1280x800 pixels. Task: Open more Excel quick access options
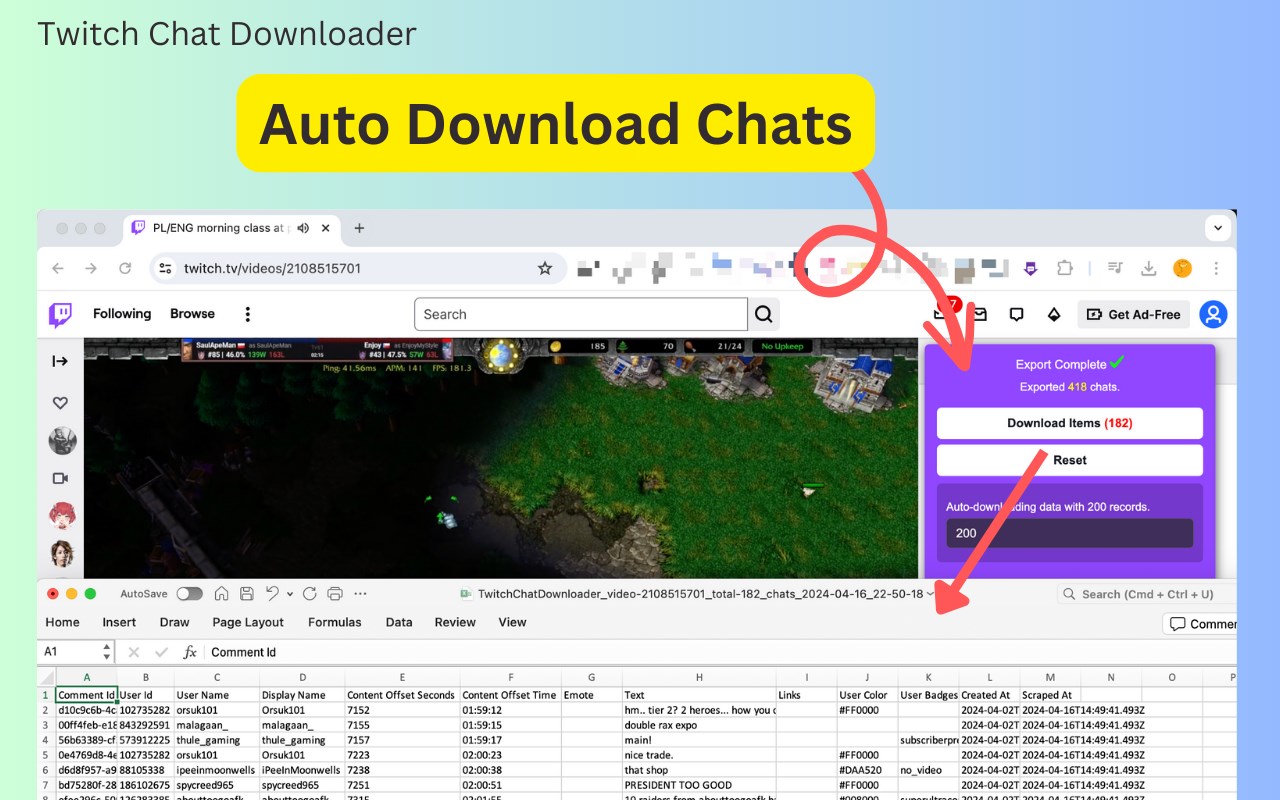coord(361,594)
